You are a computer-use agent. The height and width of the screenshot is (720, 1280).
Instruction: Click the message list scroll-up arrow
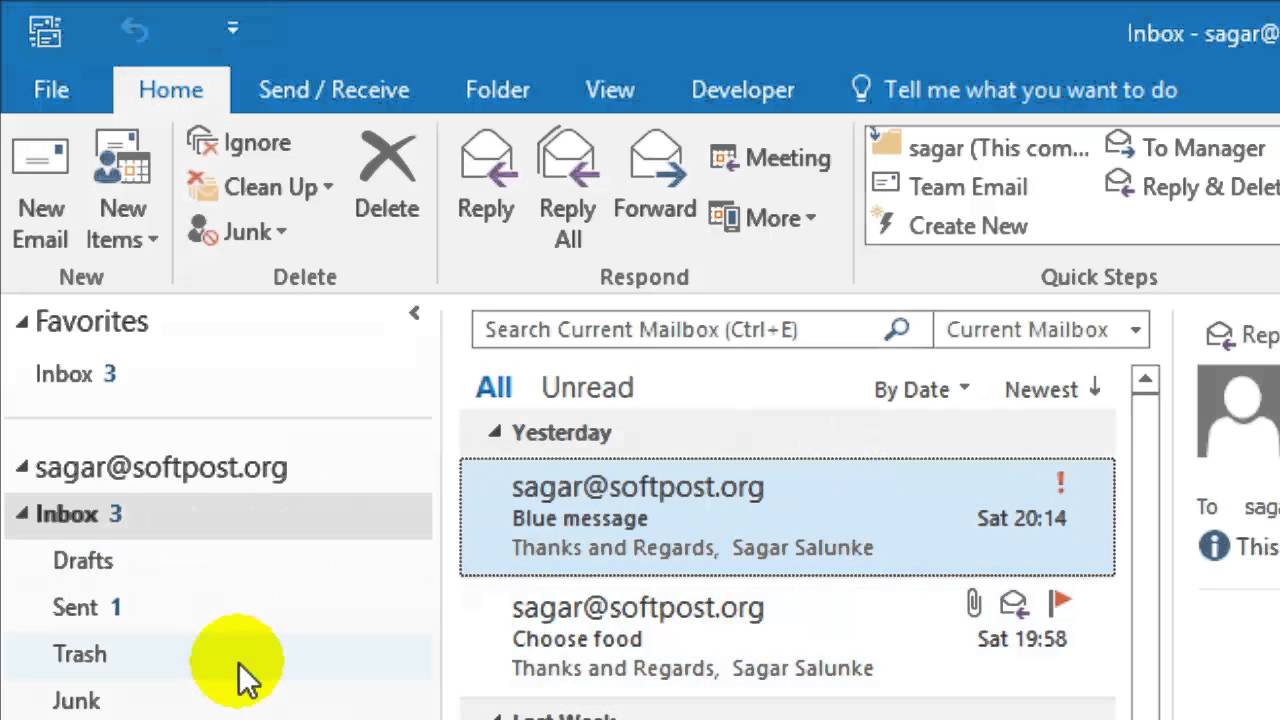pos(1145,380)
